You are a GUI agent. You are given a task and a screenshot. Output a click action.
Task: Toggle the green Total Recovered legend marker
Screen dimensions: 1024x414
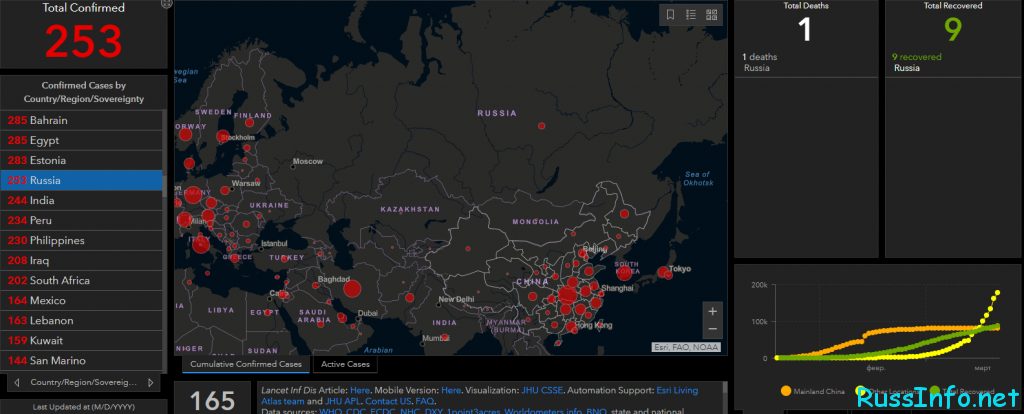(x=935, y=391)
